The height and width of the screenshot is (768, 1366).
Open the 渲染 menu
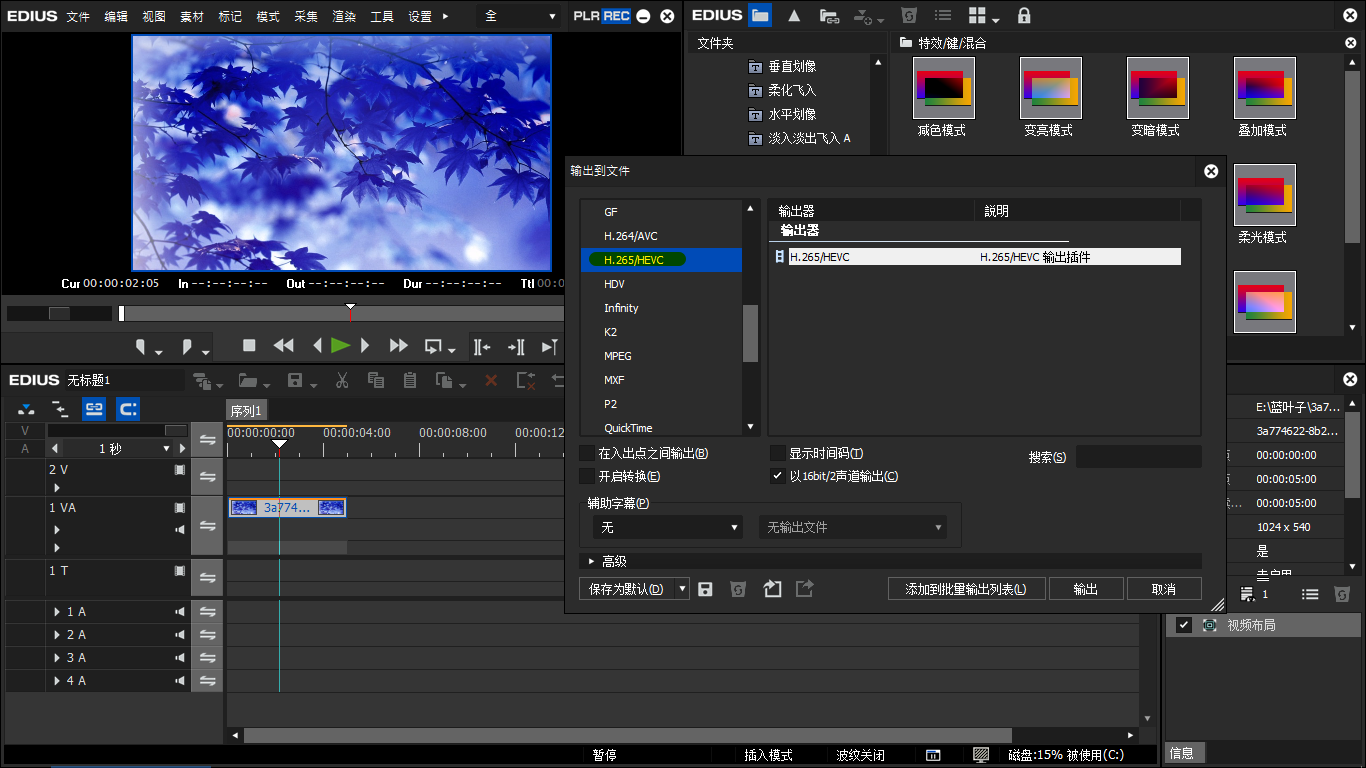pyautogui.click(x=344, y=17)
